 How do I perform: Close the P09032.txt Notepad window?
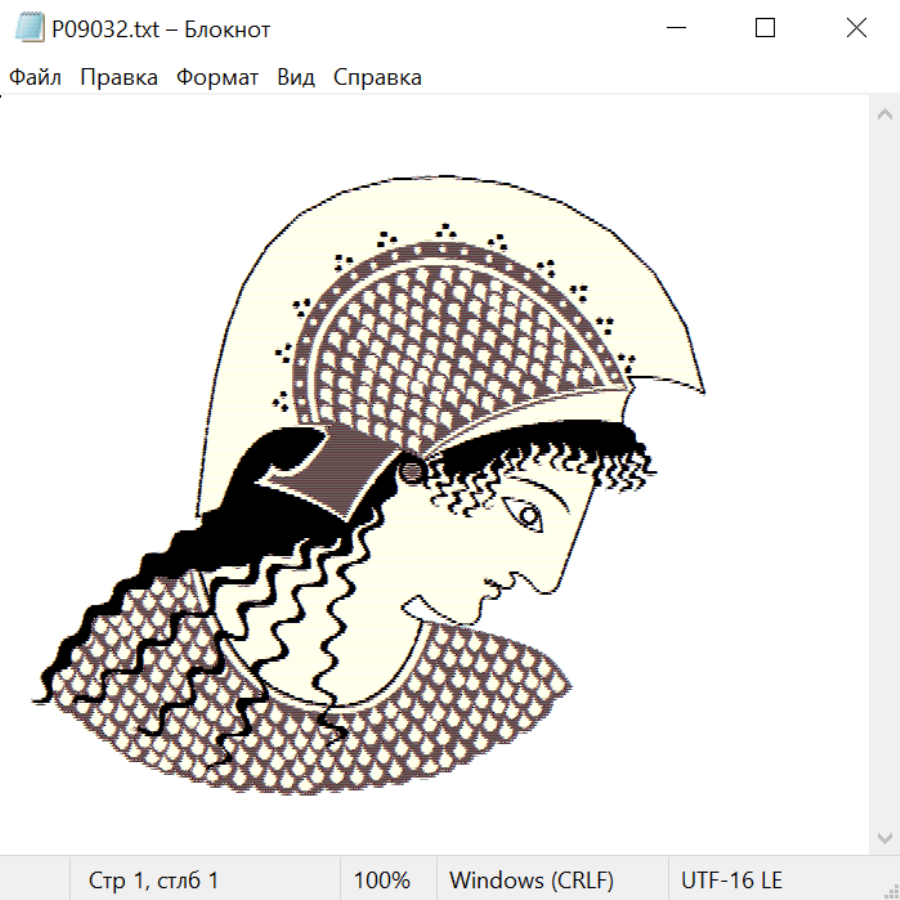856,29
